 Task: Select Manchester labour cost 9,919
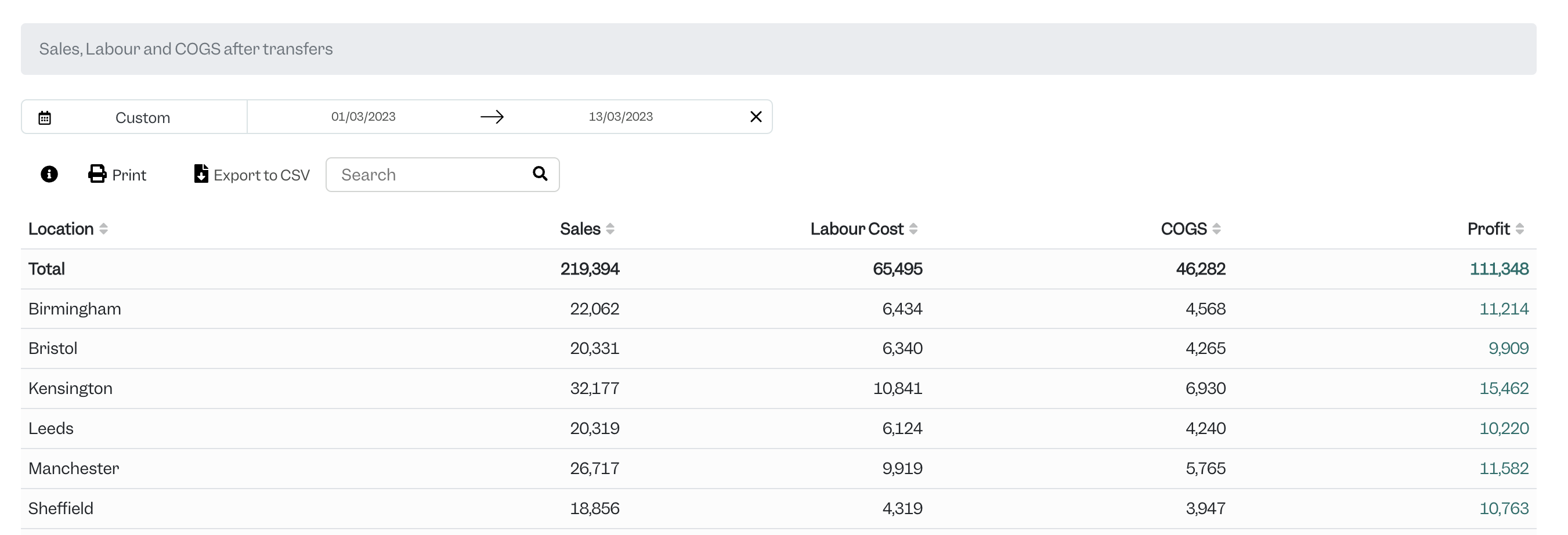point(902,469)
